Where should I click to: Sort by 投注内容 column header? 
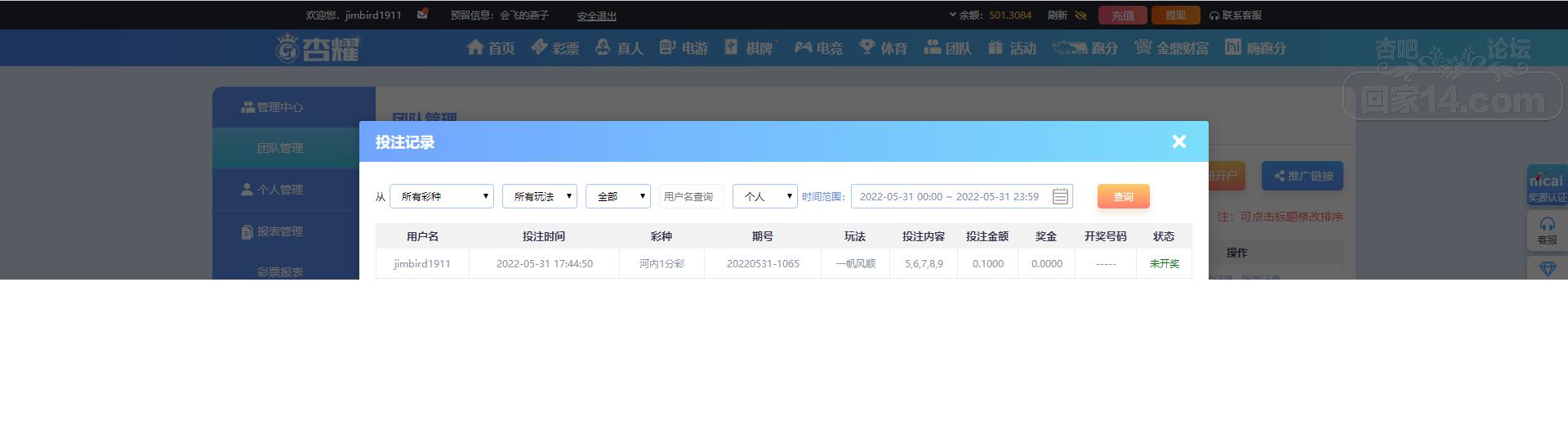coord(924,236)
